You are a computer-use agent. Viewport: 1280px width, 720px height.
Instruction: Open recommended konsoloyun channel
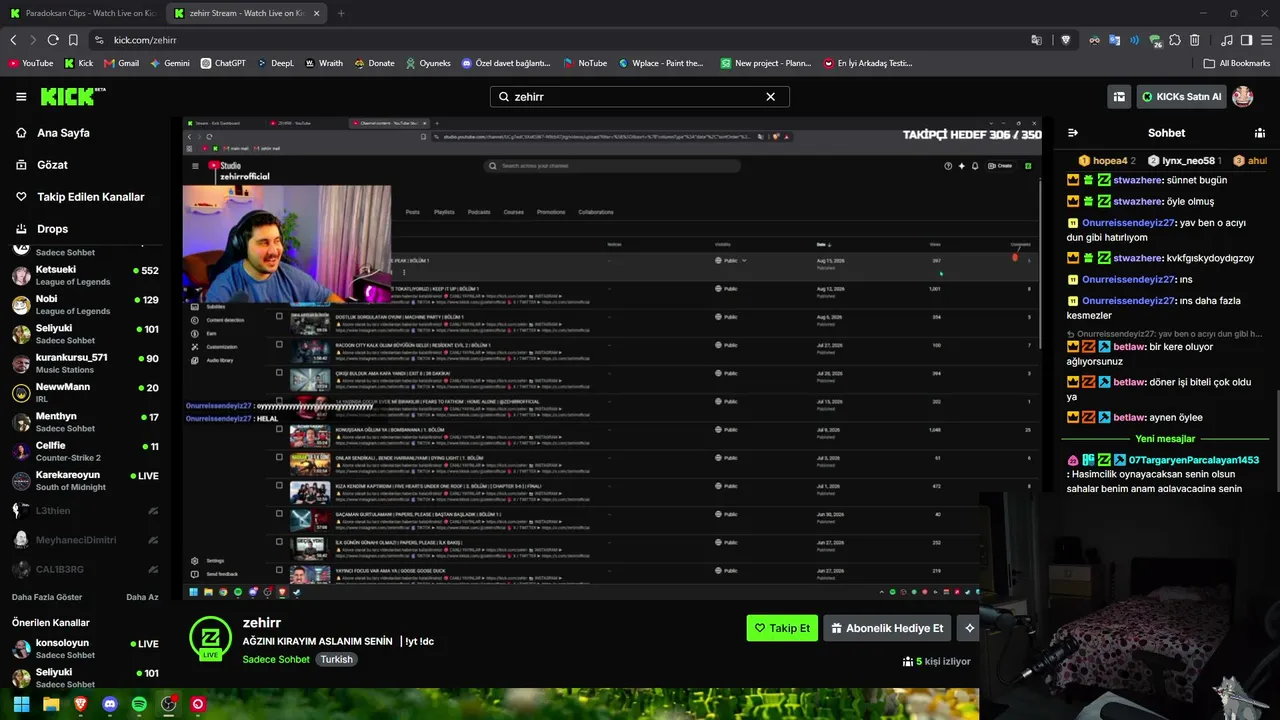point(85,648)
